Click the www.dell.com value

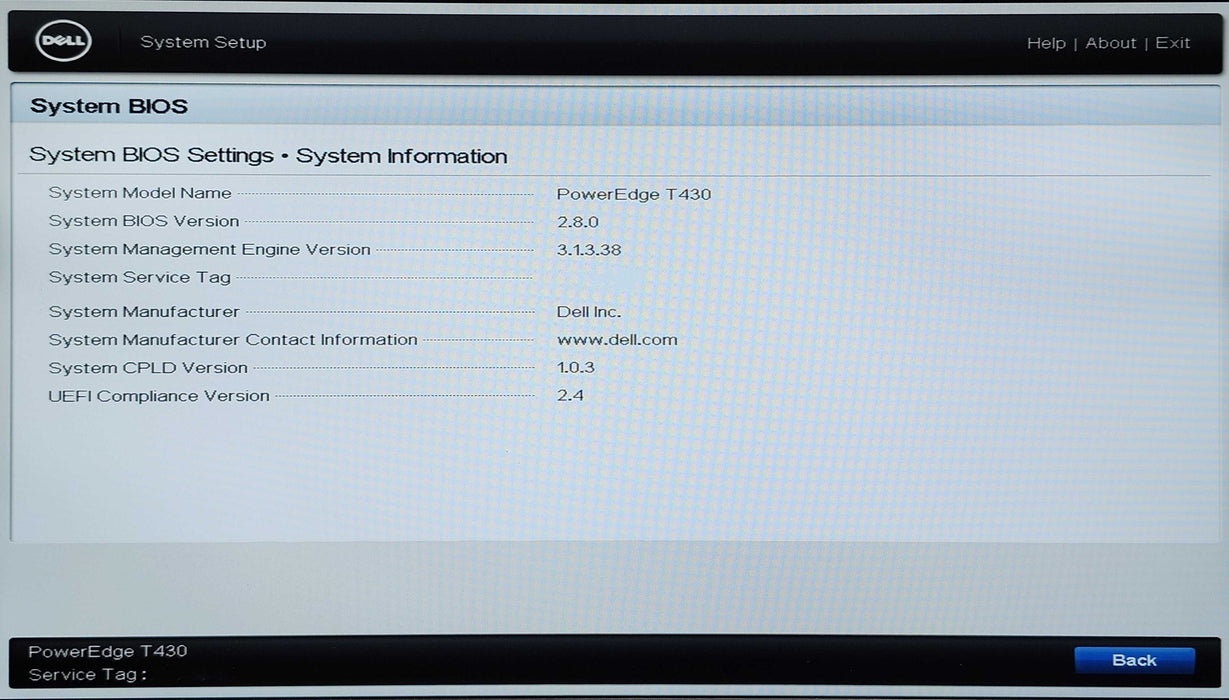tap(617, 340)
